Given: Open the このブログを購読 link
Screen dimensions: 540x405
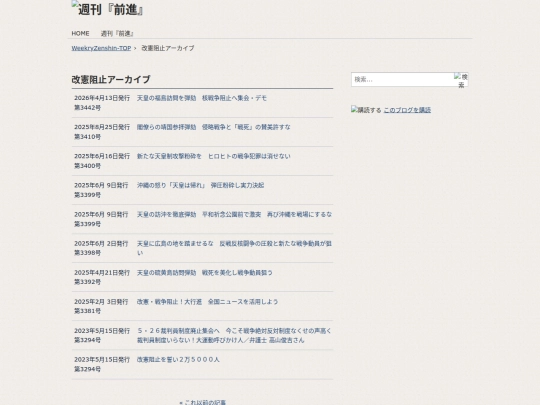Looking at the screenshot, I should tap(407, 110).
